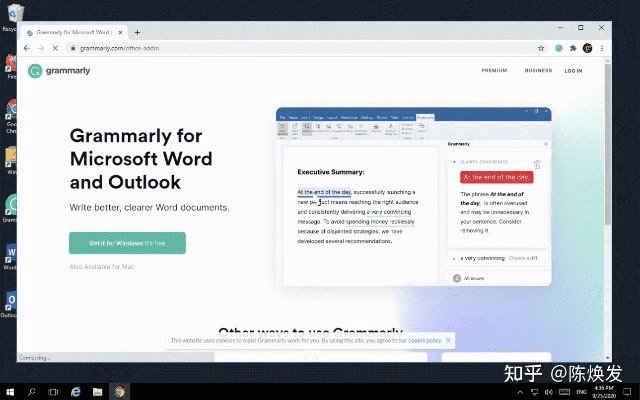The height and width of the screenshot is (400, 640).
Task: Click Get It for Windows button
Action: tap(127, 243)
